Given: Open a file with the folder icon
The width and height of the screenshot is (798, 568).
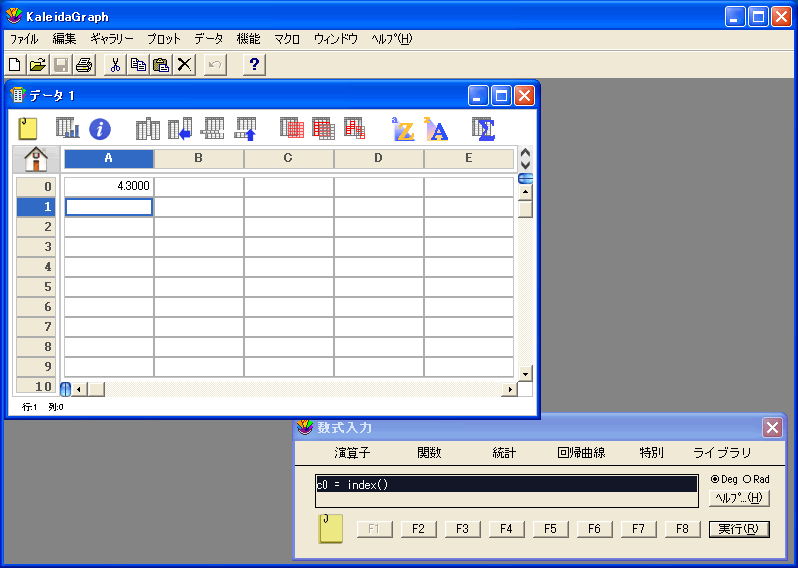Looking at the screenshot, I should (x=38, y=65).
